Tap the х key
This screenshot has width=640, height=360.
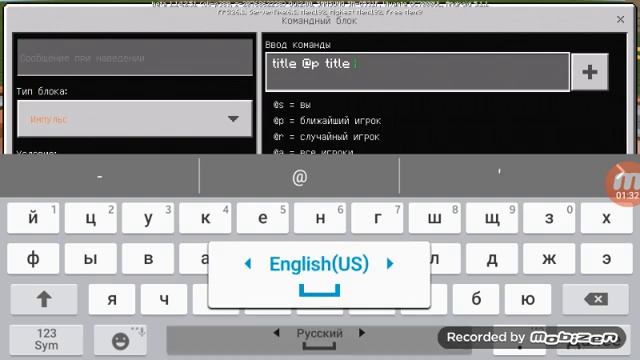607,218
